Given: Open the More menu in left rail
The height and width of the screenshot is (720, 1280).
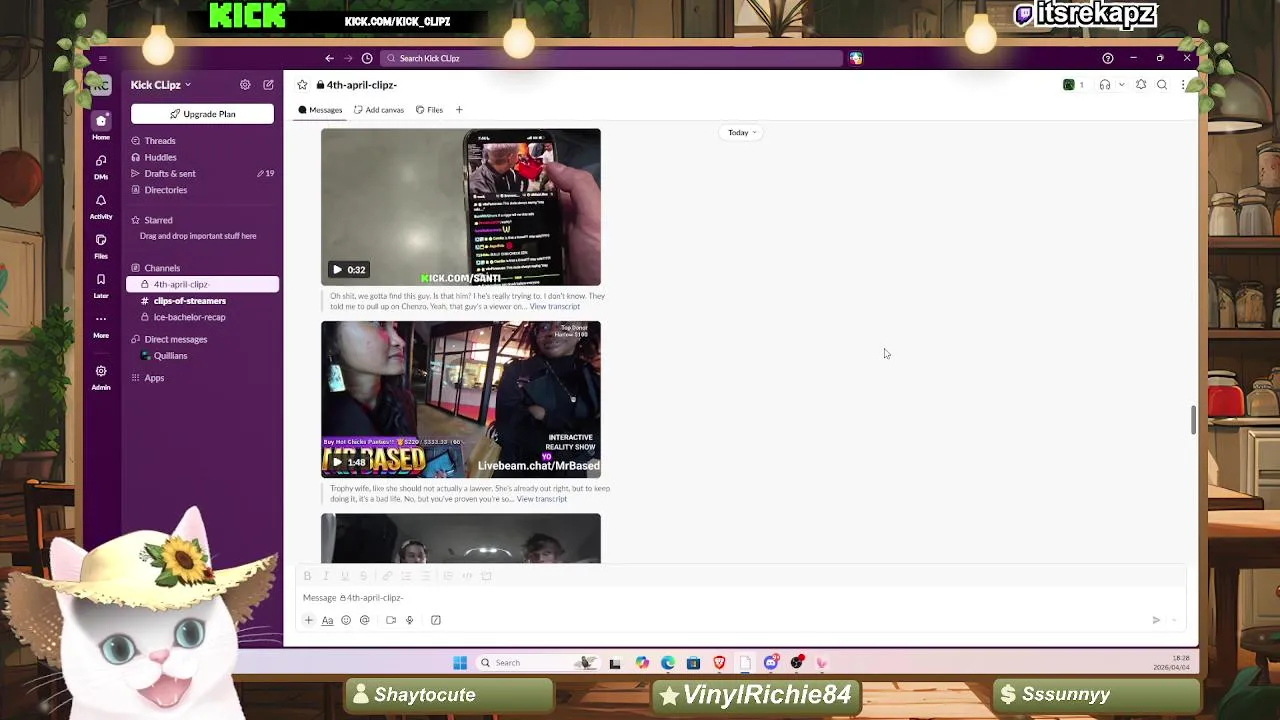Looking at the screenshot, I should coord(101,325).
